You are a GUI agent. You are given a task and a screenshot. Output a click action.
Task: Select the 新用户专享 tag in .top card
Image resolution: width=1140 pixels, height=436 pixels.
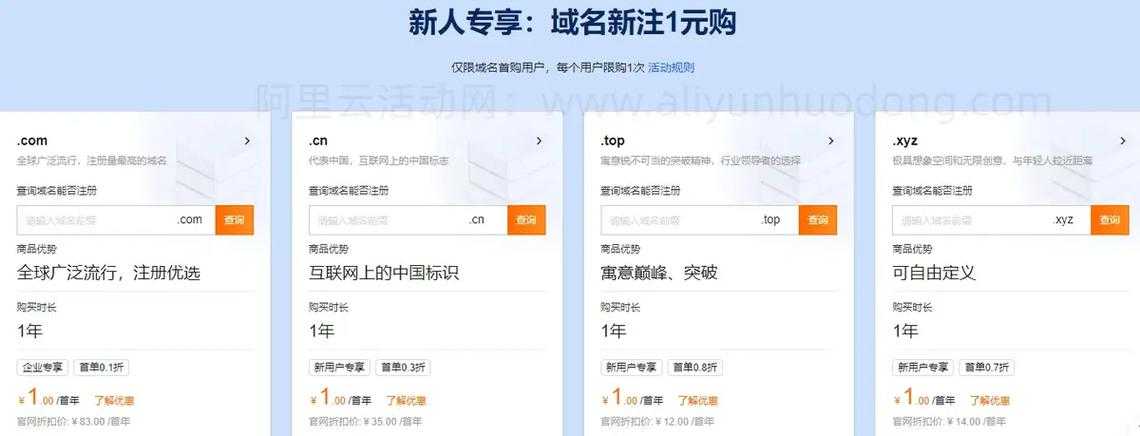click(x=631, y=367)
